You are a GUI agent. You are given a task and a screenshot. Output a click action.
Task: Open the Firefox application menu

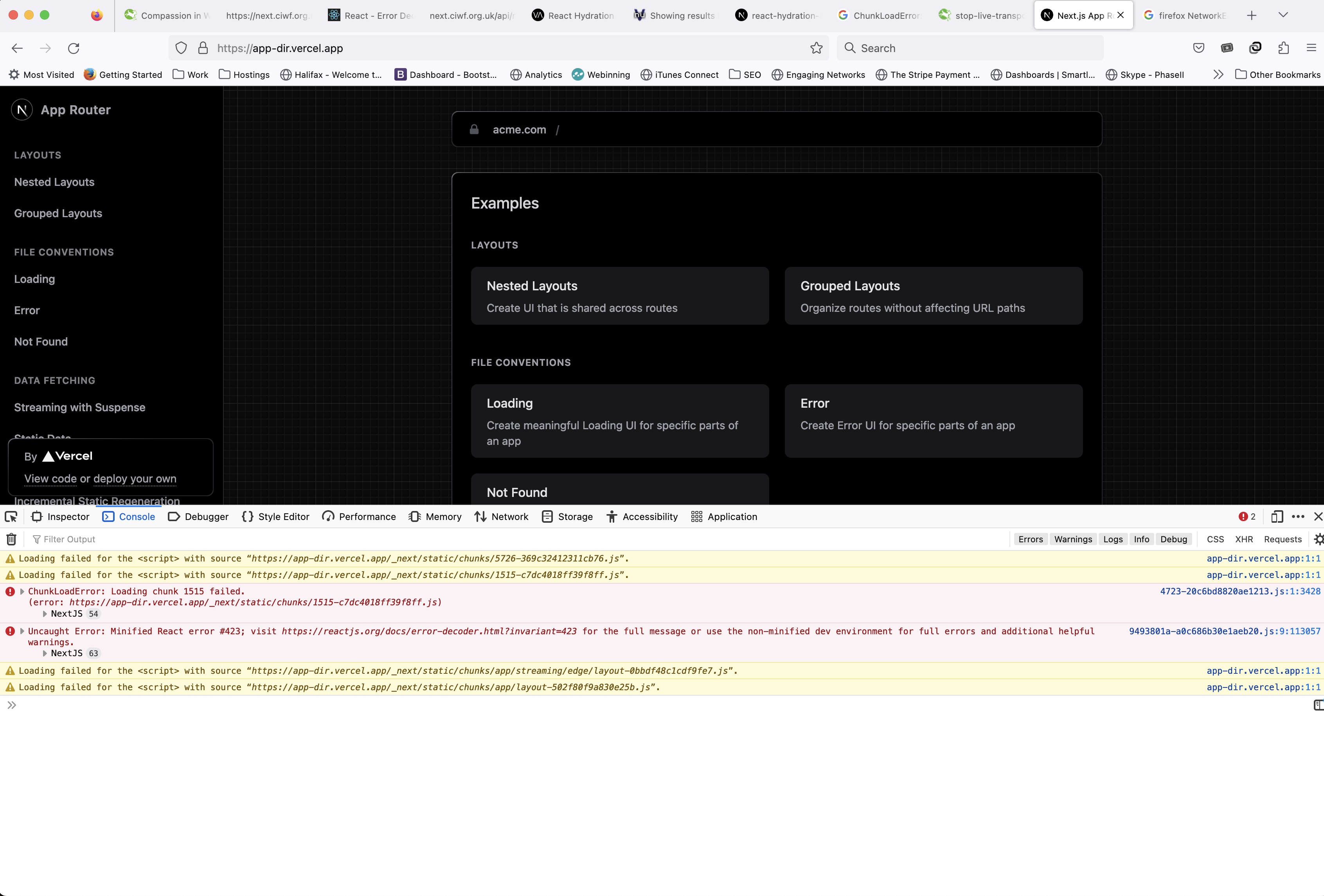(x=1312, y=48)
